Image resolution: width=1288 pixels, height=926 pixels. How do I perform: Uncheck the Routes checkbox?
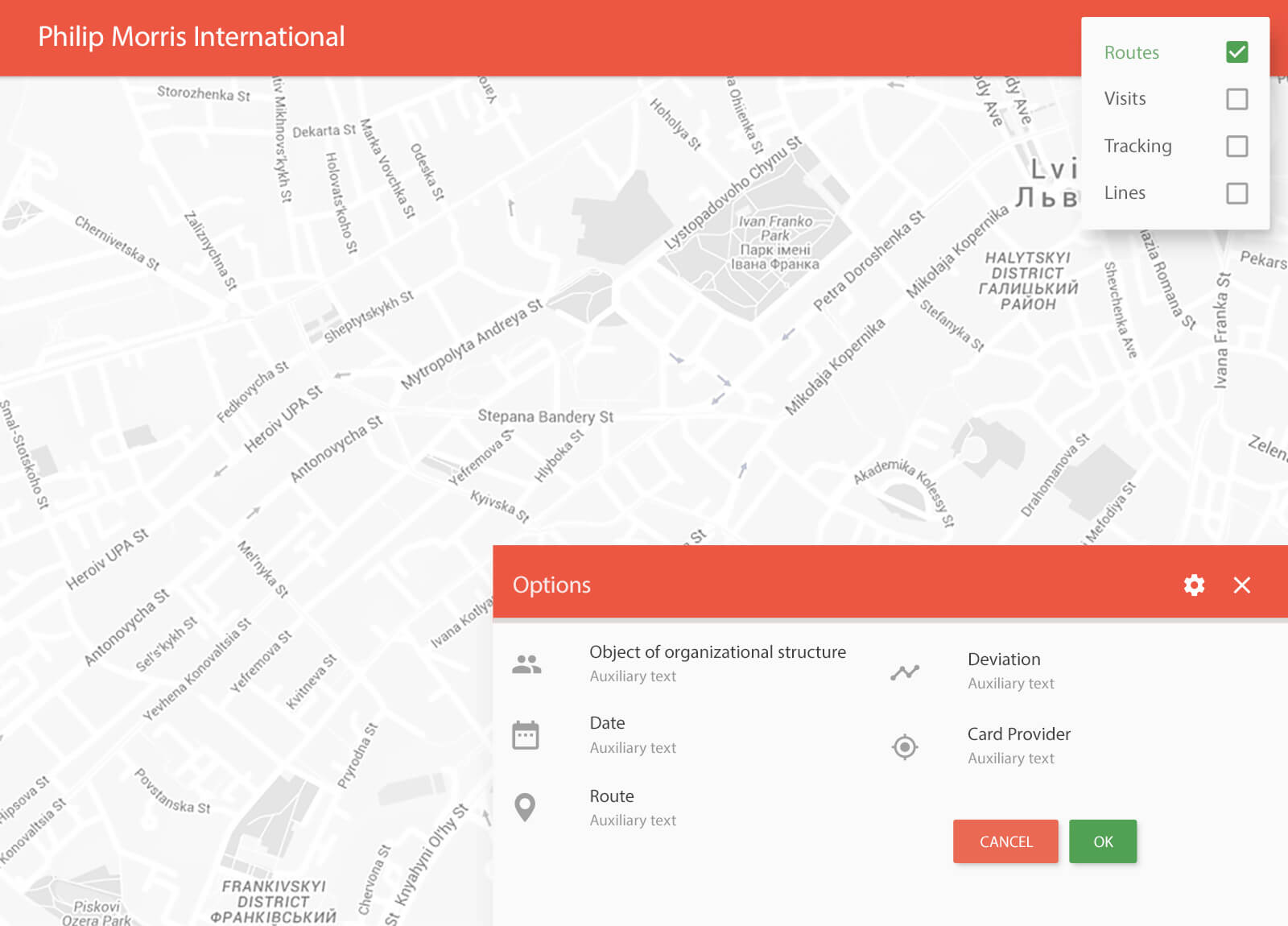click(x=1236, y=52)
